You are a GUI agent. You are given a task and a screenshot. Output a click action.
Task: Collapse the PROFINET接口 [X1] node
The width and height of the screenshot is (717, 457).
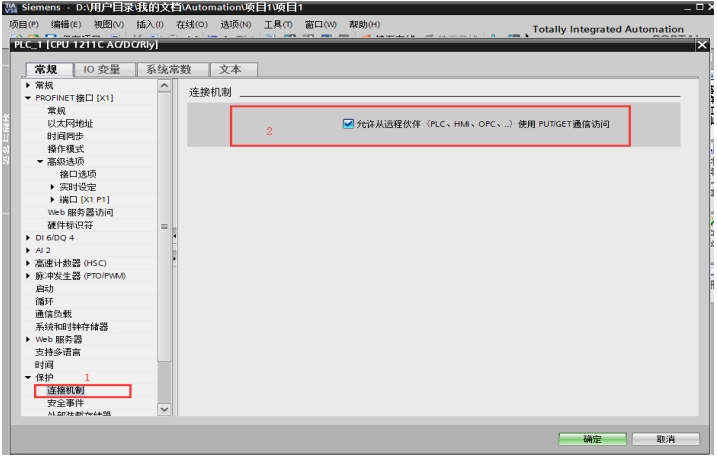[x=28, y=98]
